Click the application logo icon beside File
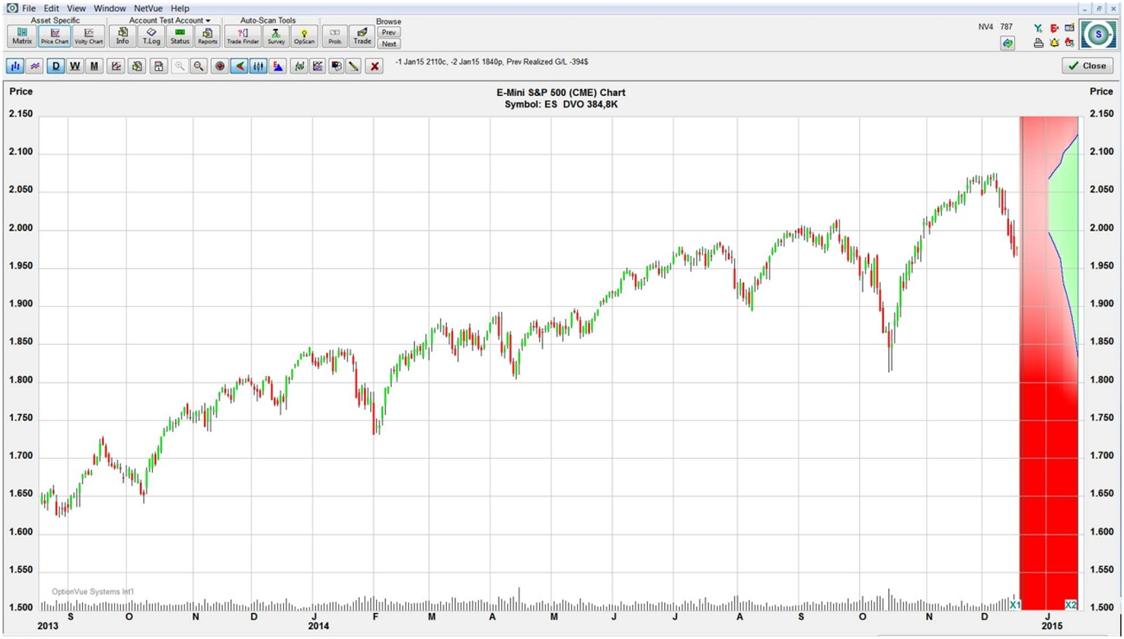Image resolution: width=1124 pixels, height=639 pixels. pyautogui.click(x=11, y=8)
